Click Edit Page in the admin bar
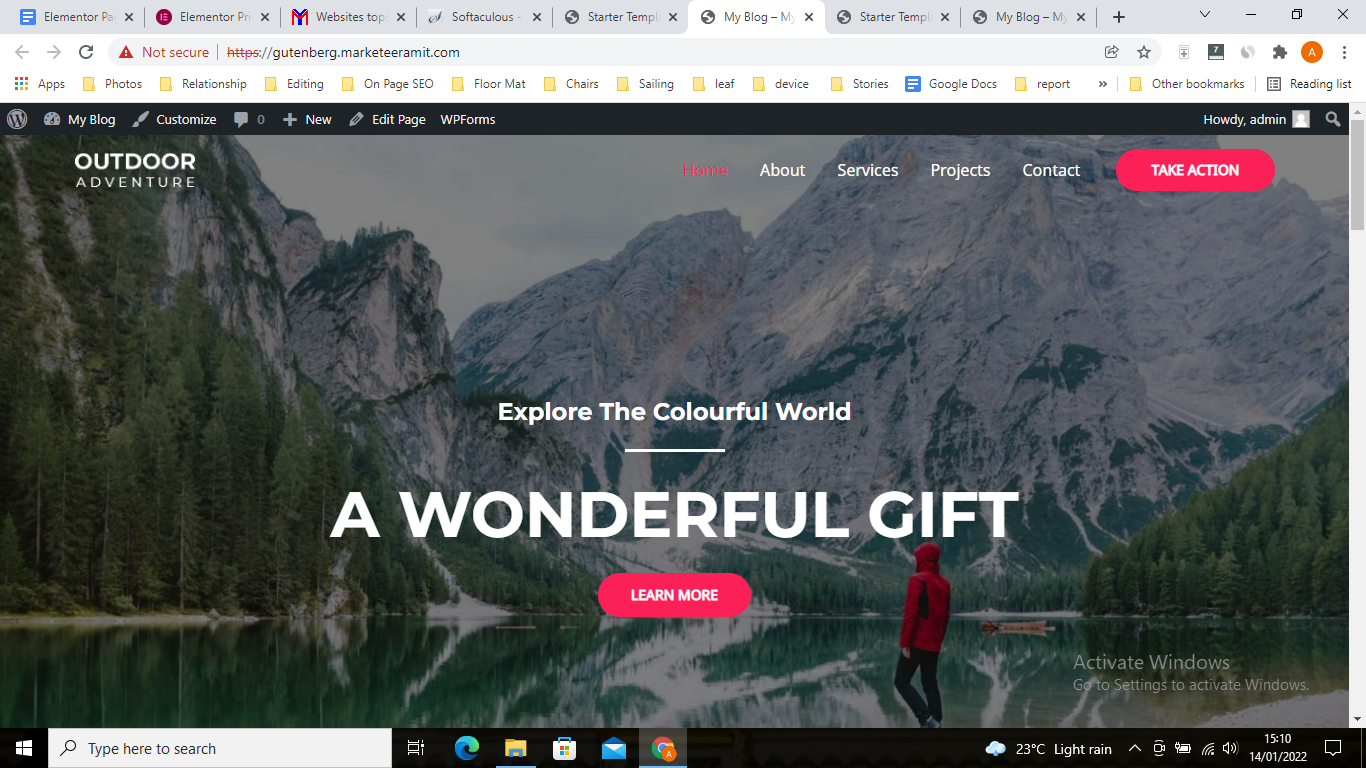This screenshot has width=1366, height=768. [388, 119]
